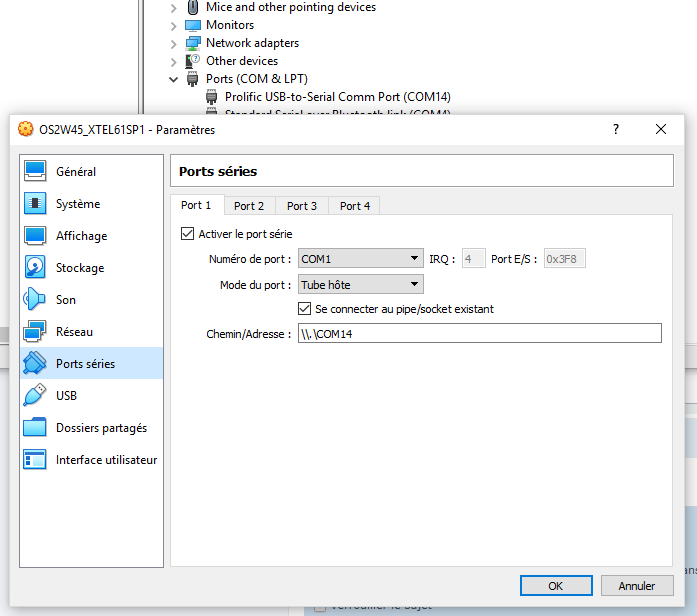The image size is (697, 616).
Task: Open the Général settings icon
Action: coord(35,172)
